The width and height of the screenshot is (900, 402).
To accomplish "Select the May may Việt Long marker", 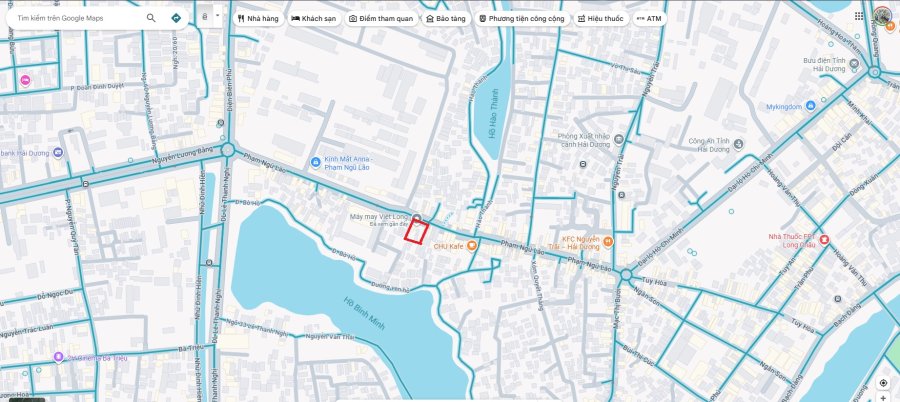I will pyautogui.click(x=416, y=215).
